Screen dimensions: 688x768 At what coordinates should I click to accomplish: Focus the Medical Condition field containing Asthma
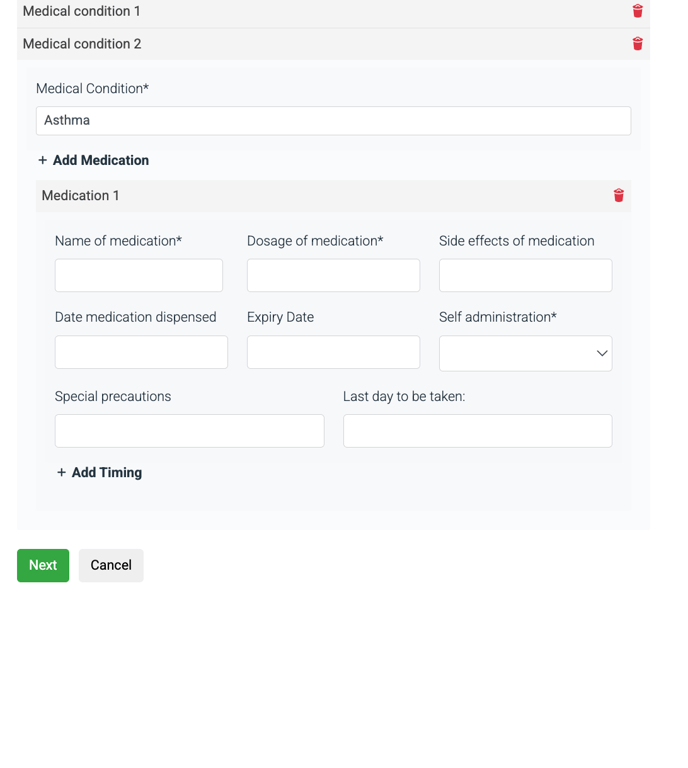pos(333,120)
